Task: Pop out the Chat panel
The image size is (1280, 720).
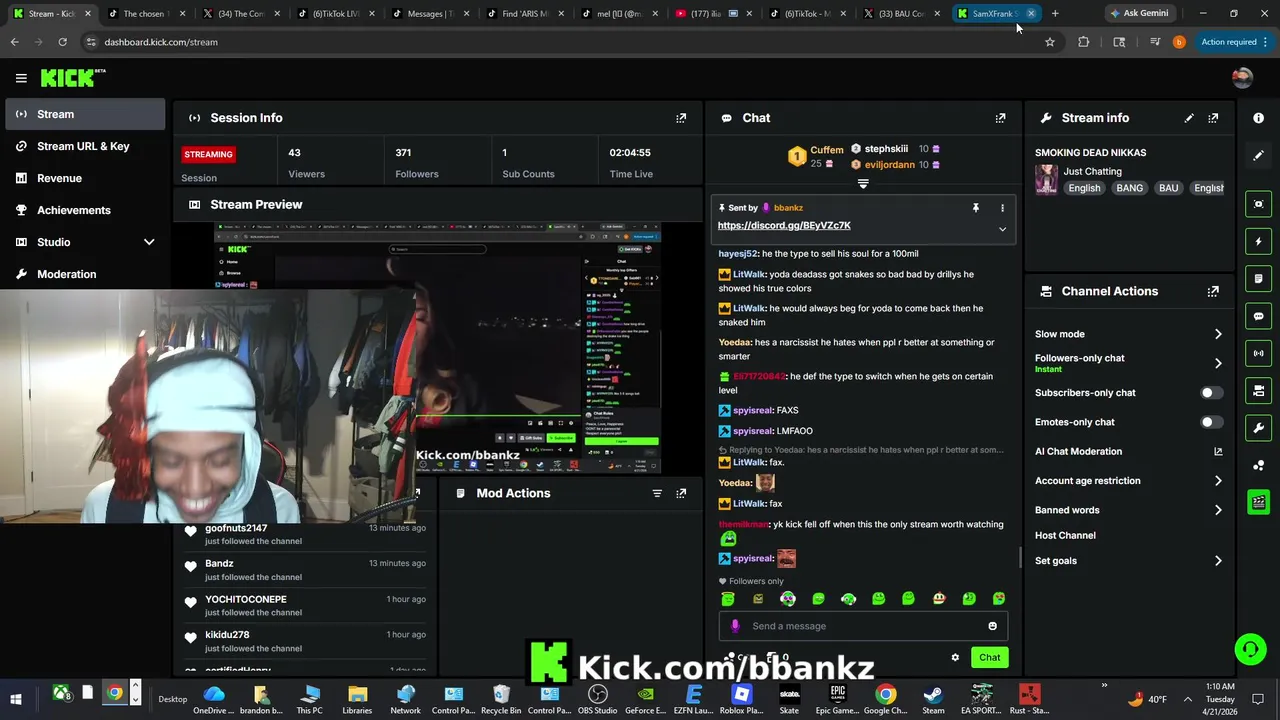Action: pyautogui.click(x=1000, y=118)
